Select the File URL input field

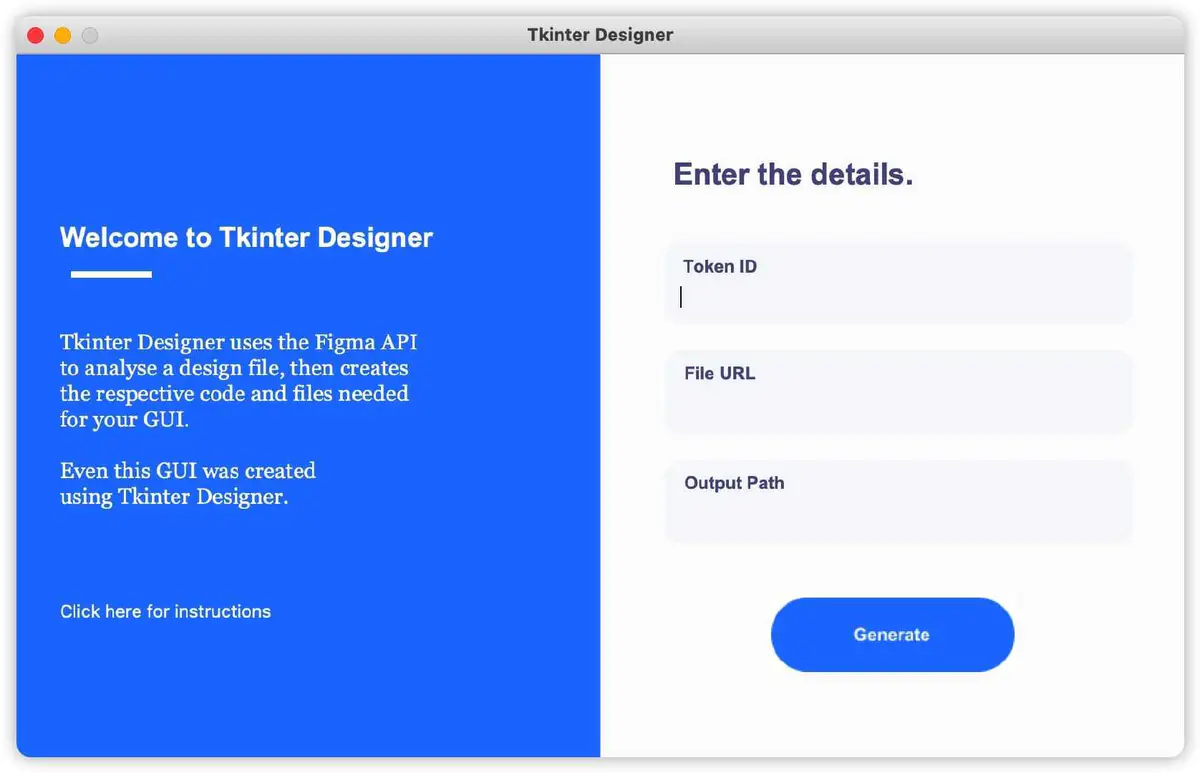coord(899,391)
